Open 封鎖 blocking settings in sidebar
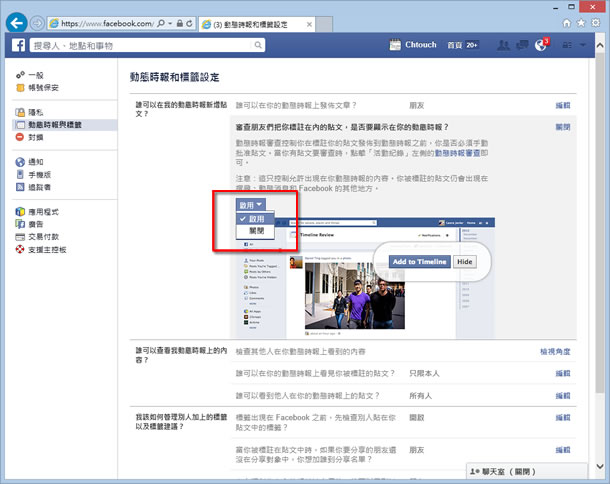Image resolution: width=610 pixels, height=484 pixels. coord(35,136)
